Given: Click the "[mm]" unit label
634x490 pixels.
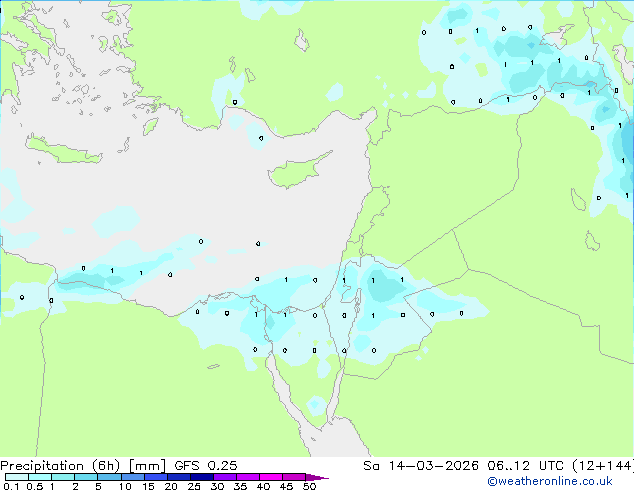Looking at the screenshot, I should pyautogui.click(x=147, y=466).
